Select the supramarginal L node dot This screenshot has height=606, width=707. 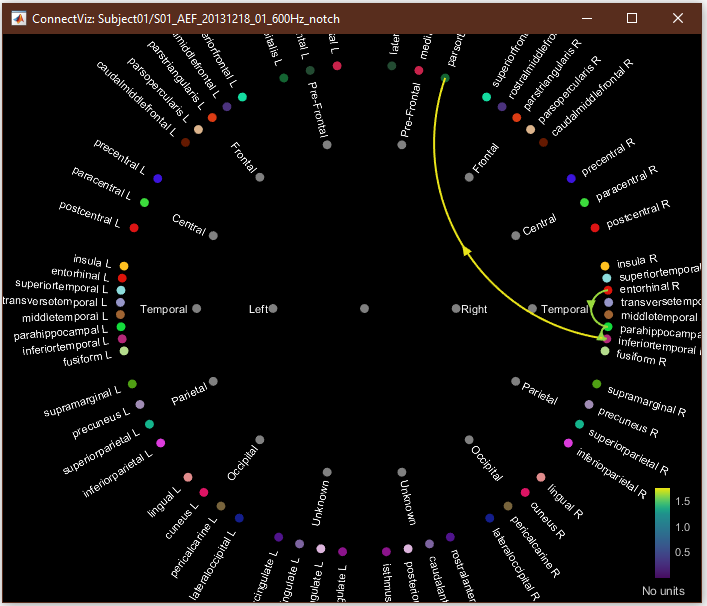[132, 384]
